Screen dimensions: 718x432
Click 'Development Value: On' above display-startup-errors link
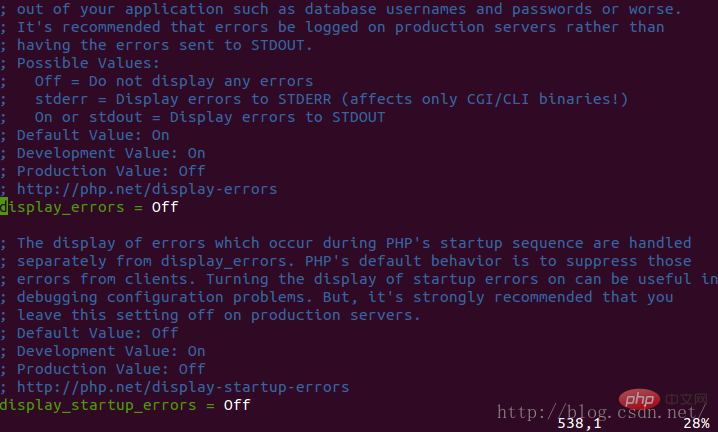(111, 351)
